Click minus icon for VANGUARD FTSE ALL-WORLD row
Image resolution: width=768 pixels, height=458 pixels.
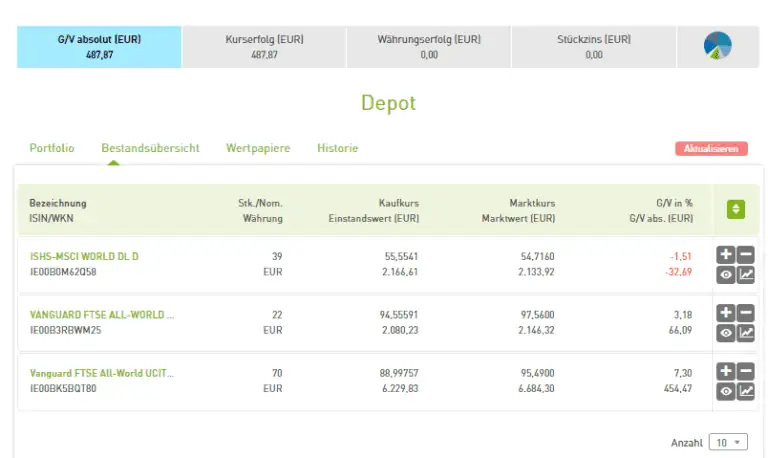(745, 313)
